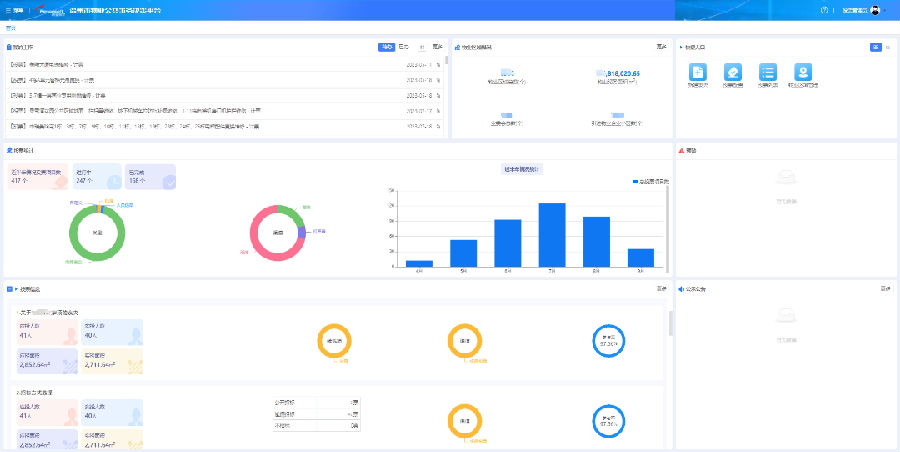The width and height of the screenshot is (900, 452).
Task: Open the user avatar profile menu
Action: coord(875,10)
